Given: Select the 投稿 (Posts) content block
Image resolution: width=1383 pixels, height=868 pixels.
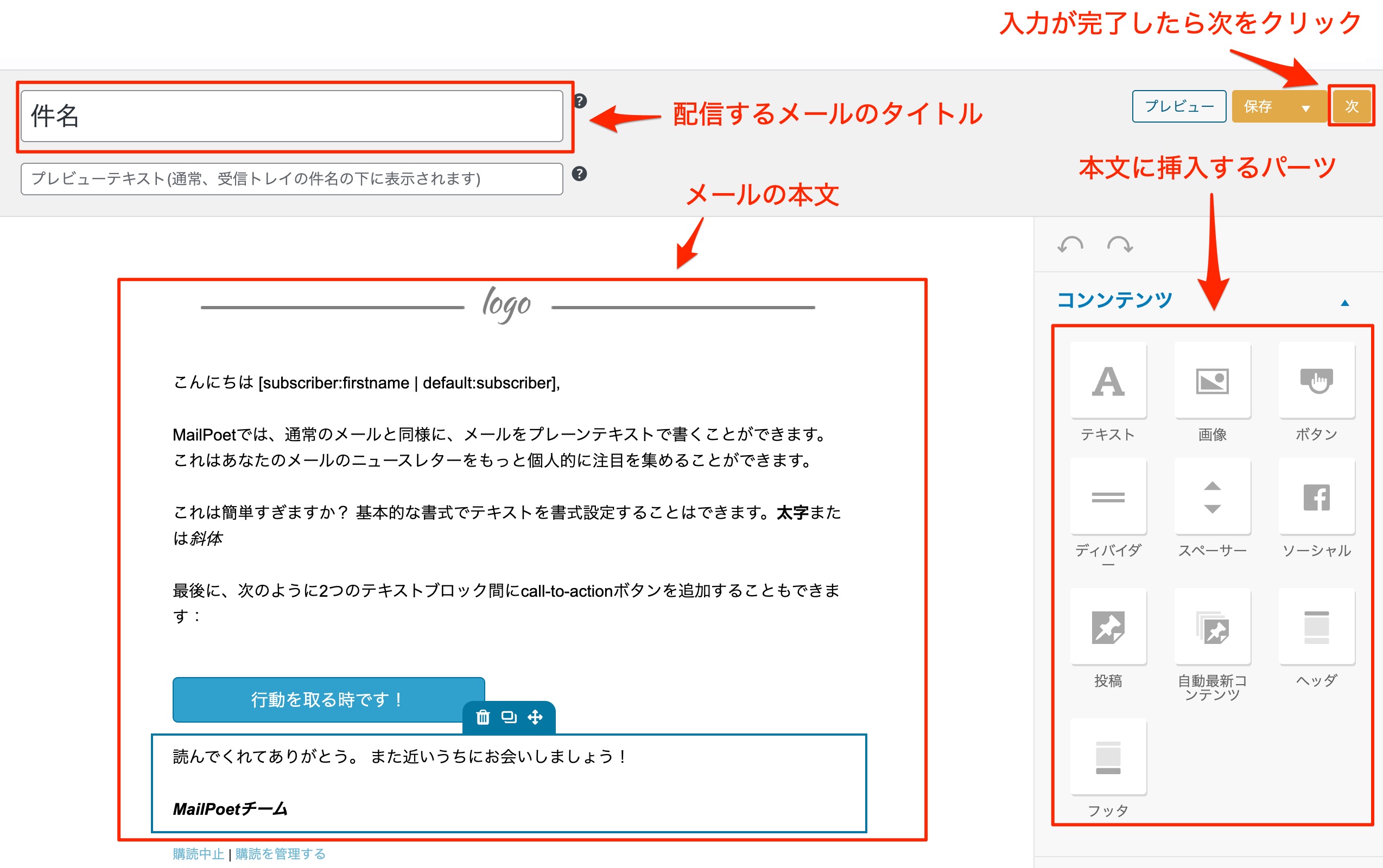Looking at the screenshot, I should click(x=1108, y=628).
